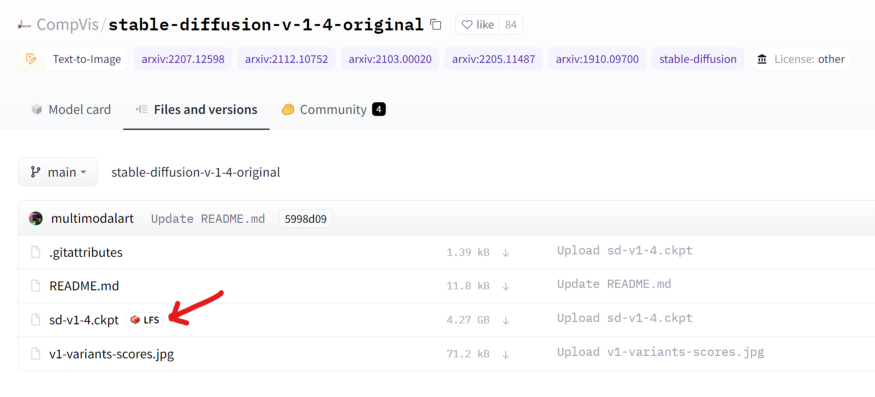This screenshot has width=875, height=397.
Task: Download sd-v1-4.ckpt via its arrow icon
Action: click(506, 320)
